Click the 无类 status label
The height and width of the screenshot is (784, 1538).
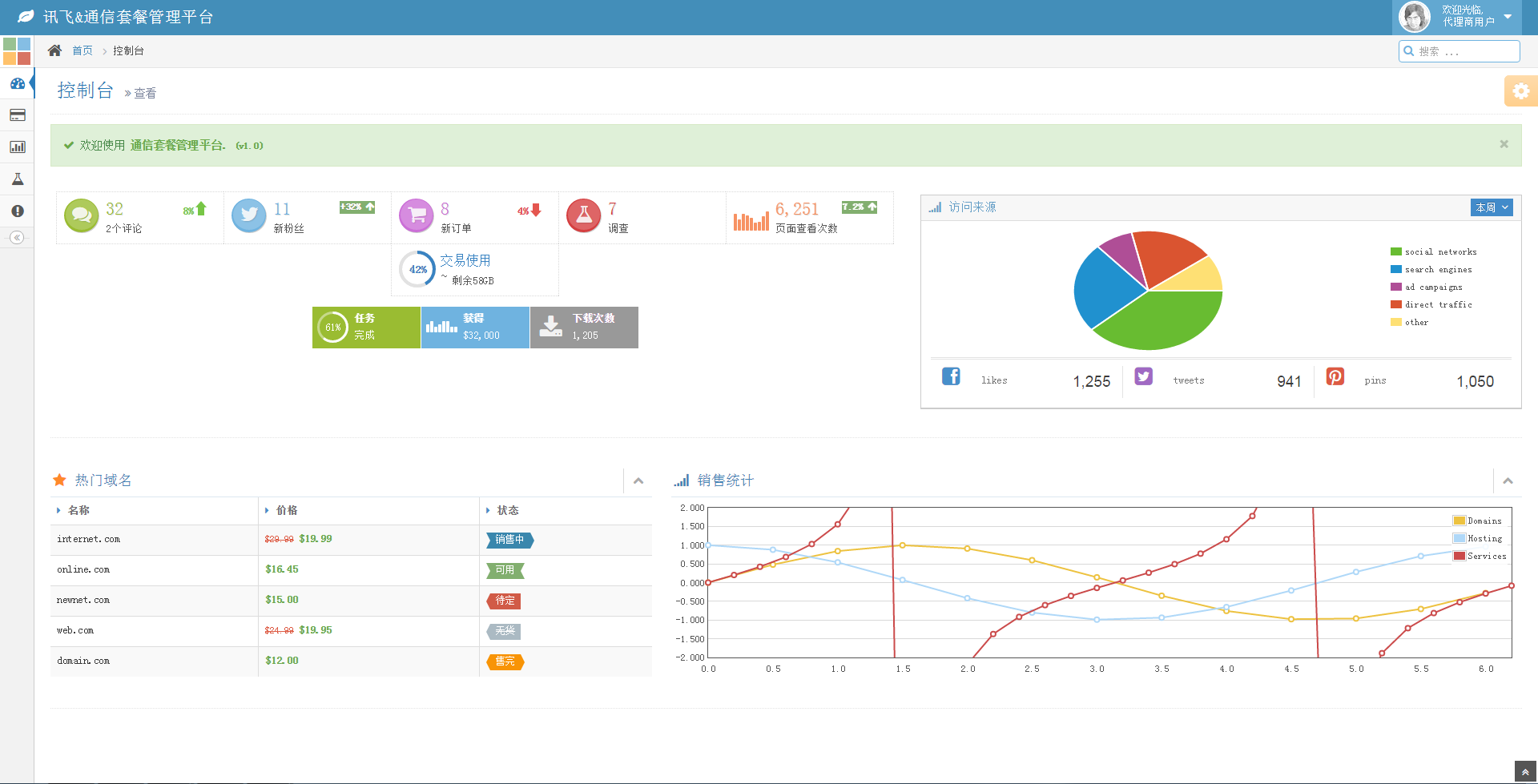click(505, 631)
